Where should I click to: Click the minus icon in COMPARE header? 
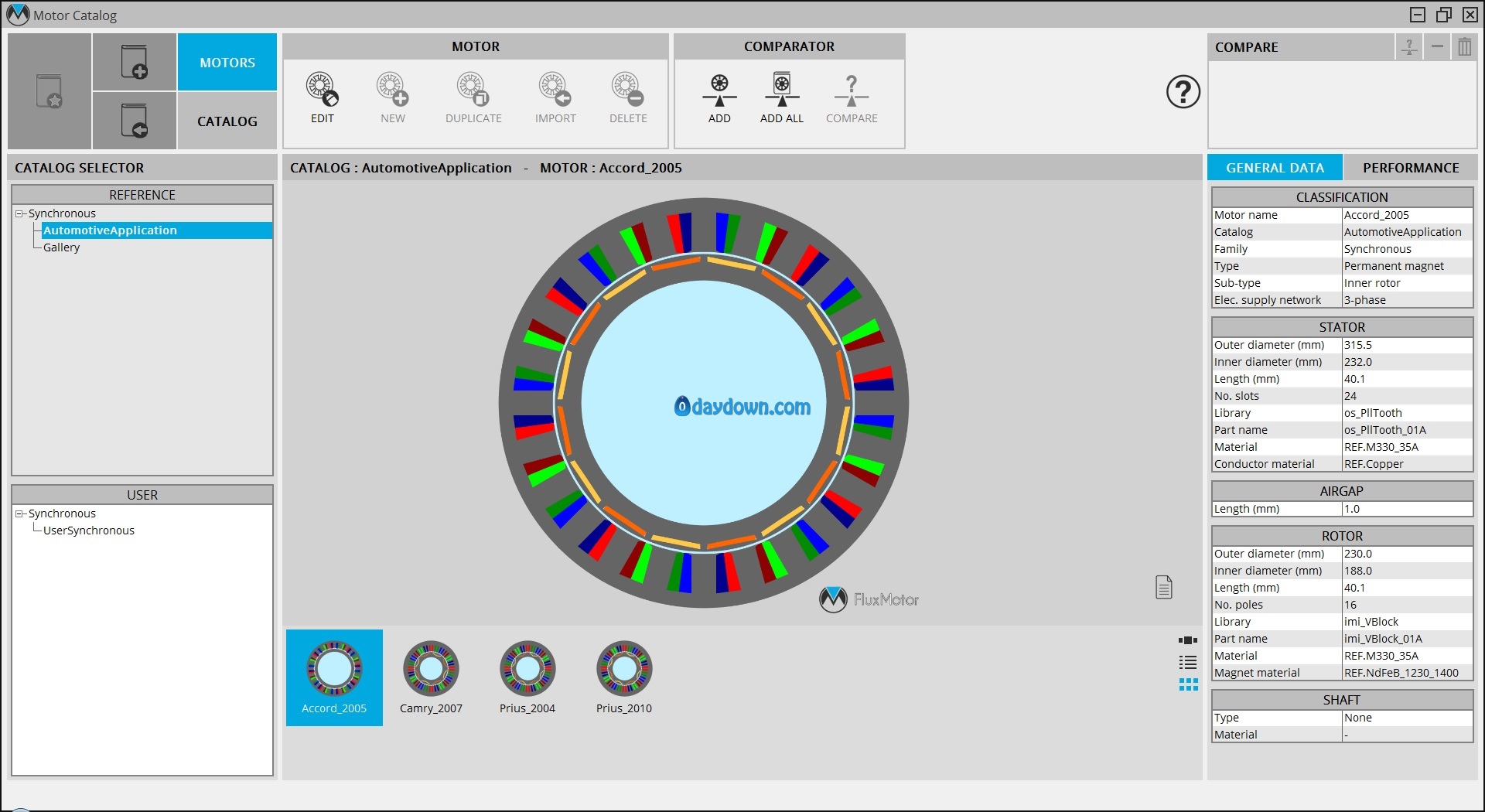[1437, 46]
